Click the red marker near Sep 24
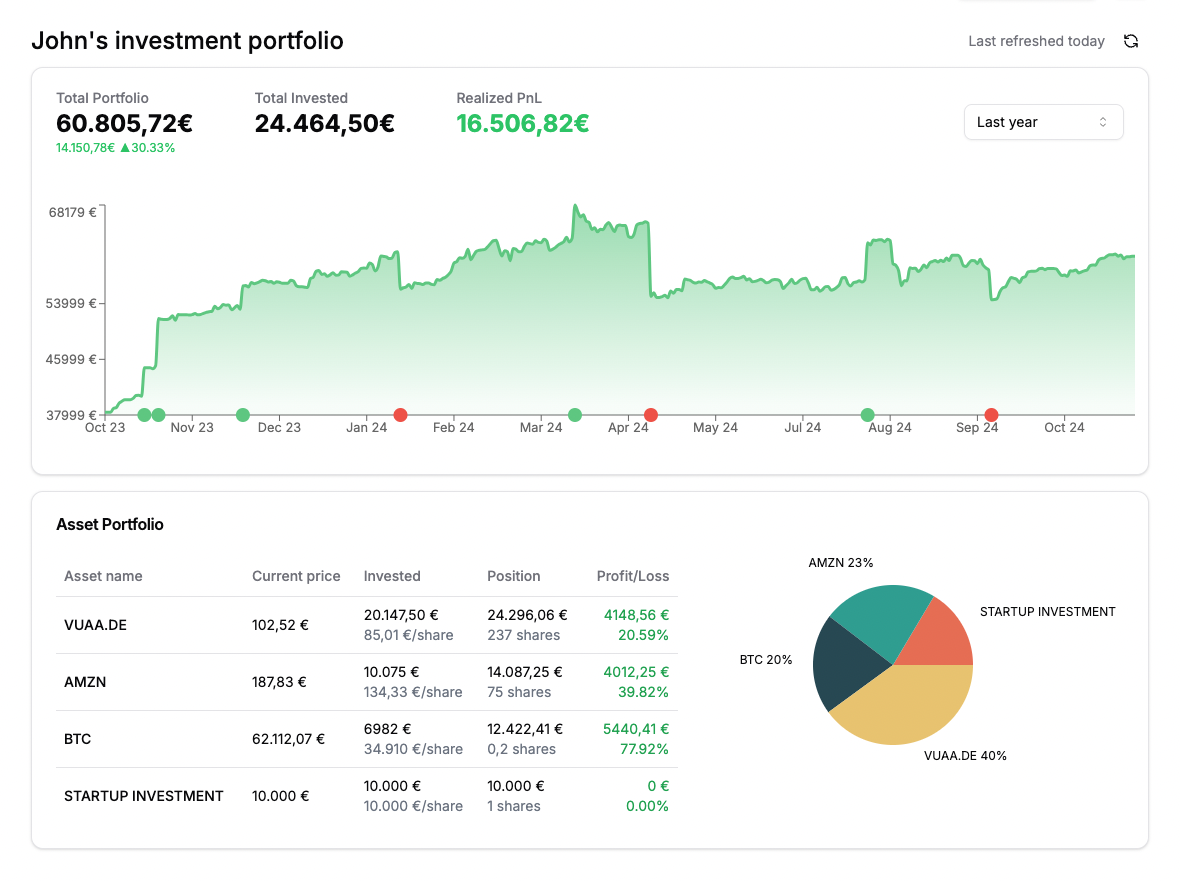This screenshot has height=881, width=1180. [991, 415]
